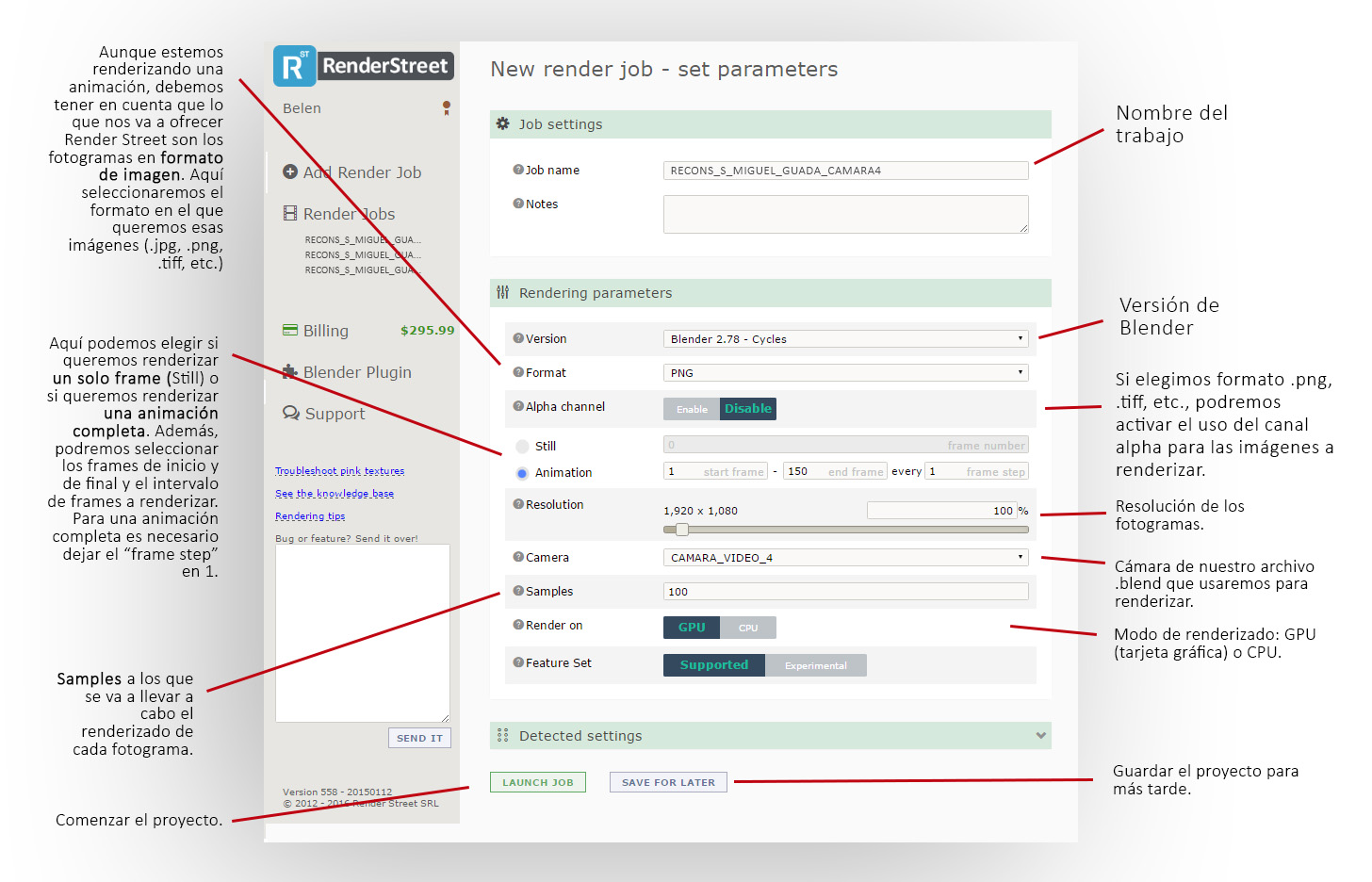Viewport: 1372px width, 882px height.
Task: Switch Render on to CPU
Action: point(748,628)
